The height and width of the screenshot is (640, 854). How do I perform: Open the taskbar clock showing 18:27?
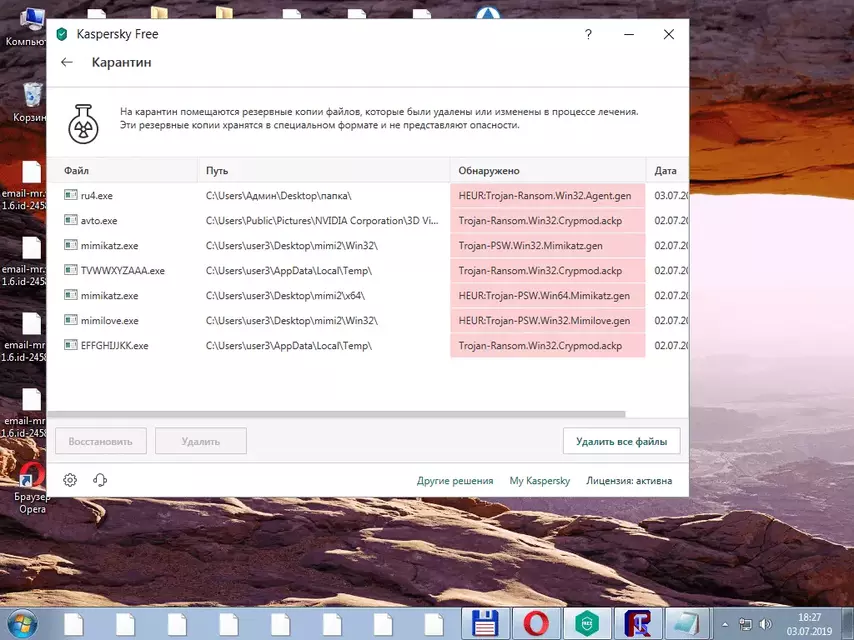click(809, 624)
